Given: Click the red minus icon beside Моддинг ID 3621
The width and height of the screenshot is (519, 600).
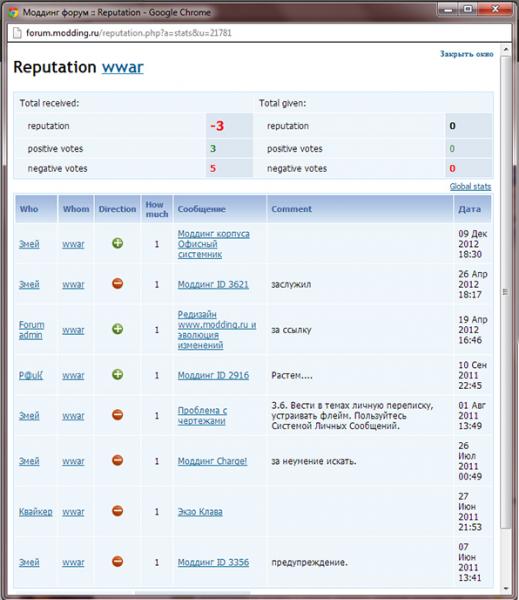Looking at the screenshot, I should pos(118,284).
